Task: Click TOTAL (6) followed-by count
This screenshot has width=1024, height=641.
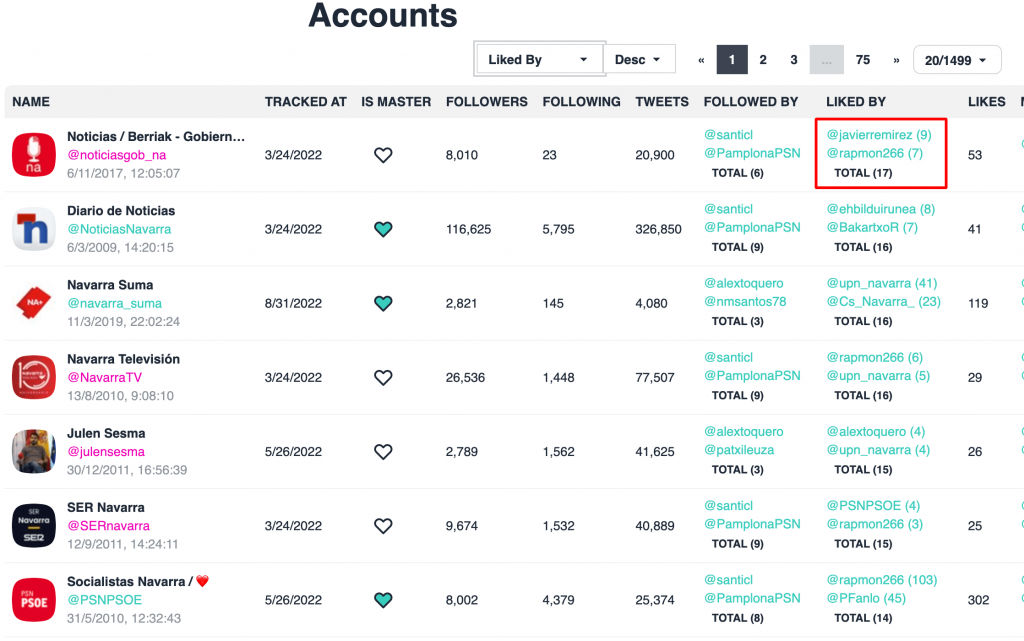Action: tap(737, 173)
